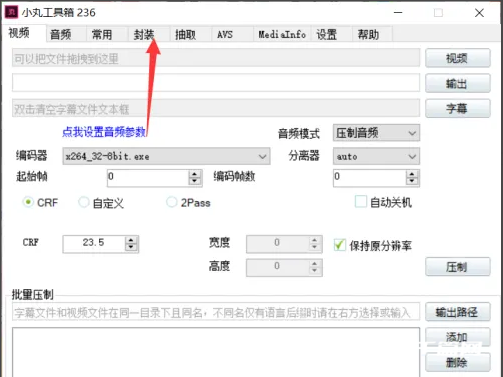503x377 pixels.
Task: Open the 音频模式 dropdown
Action: pyautogui.click(x=376, y=133)
